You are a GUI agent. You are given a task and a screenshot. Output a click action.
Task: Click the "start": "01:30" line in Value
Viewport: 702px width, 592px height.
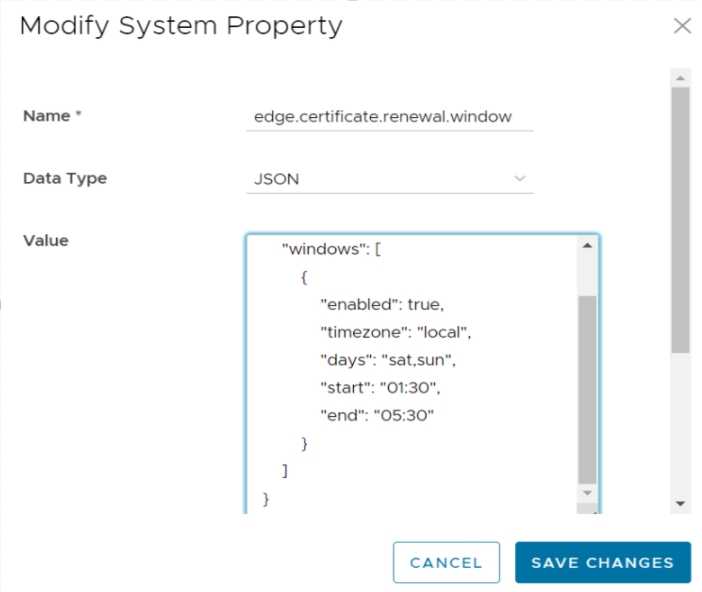tap(377, 387)
